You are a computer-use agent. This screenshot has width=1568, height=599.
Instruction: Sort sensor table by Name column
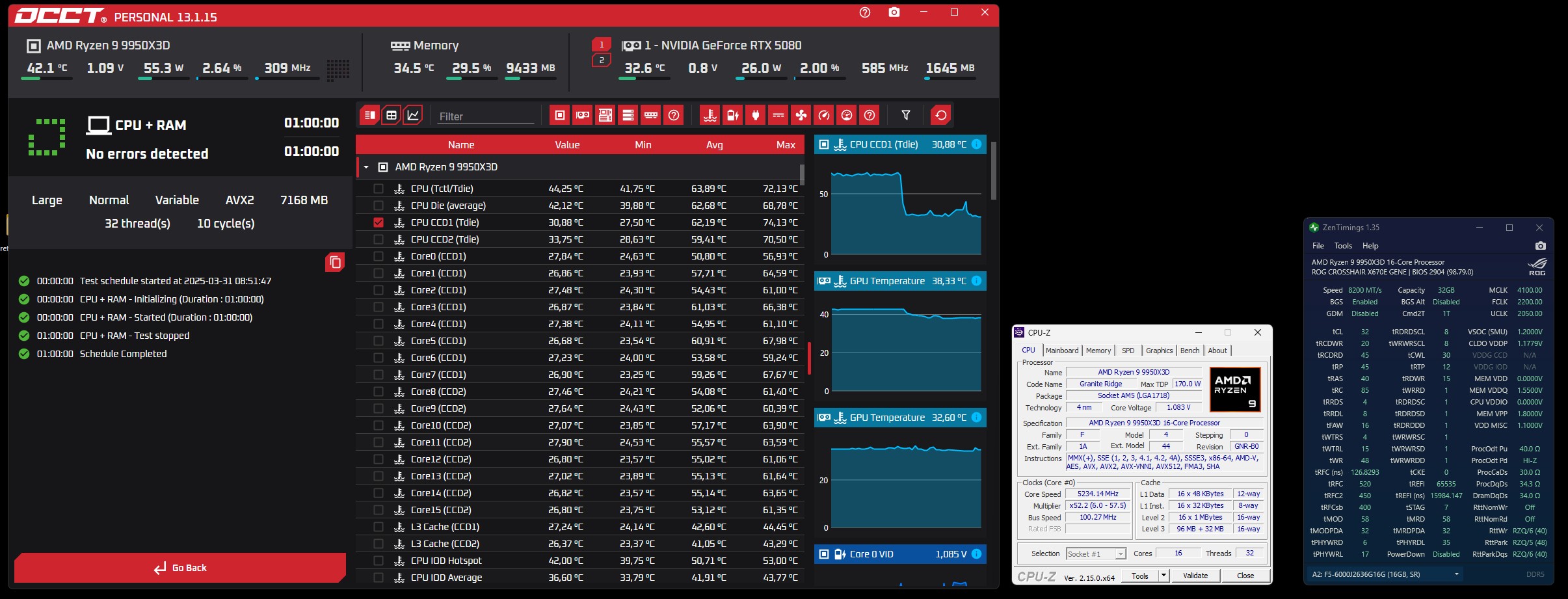click(461, 145)
